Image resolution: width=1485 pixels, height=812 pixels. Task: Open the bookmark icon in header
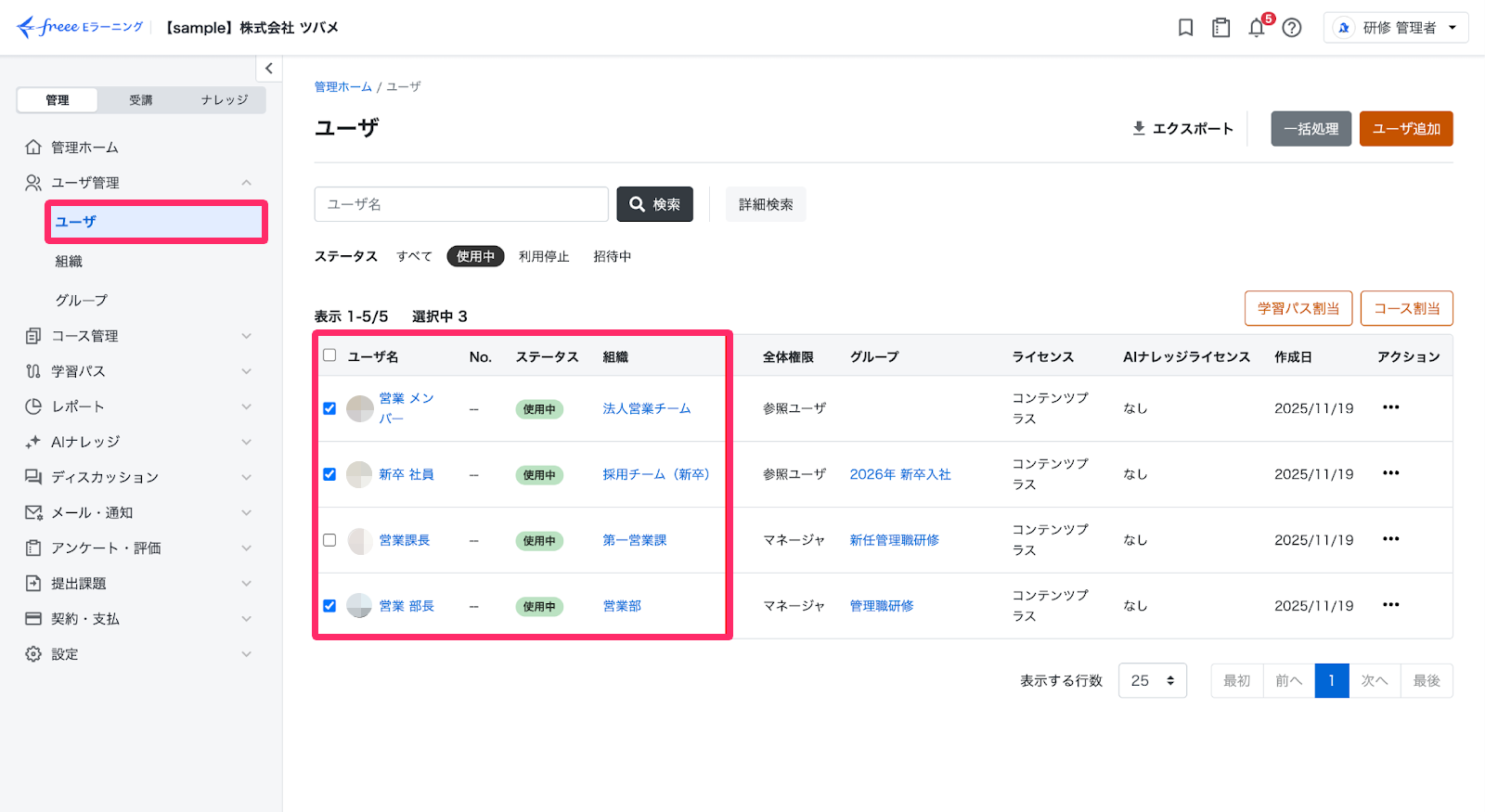coord(1185,28)
